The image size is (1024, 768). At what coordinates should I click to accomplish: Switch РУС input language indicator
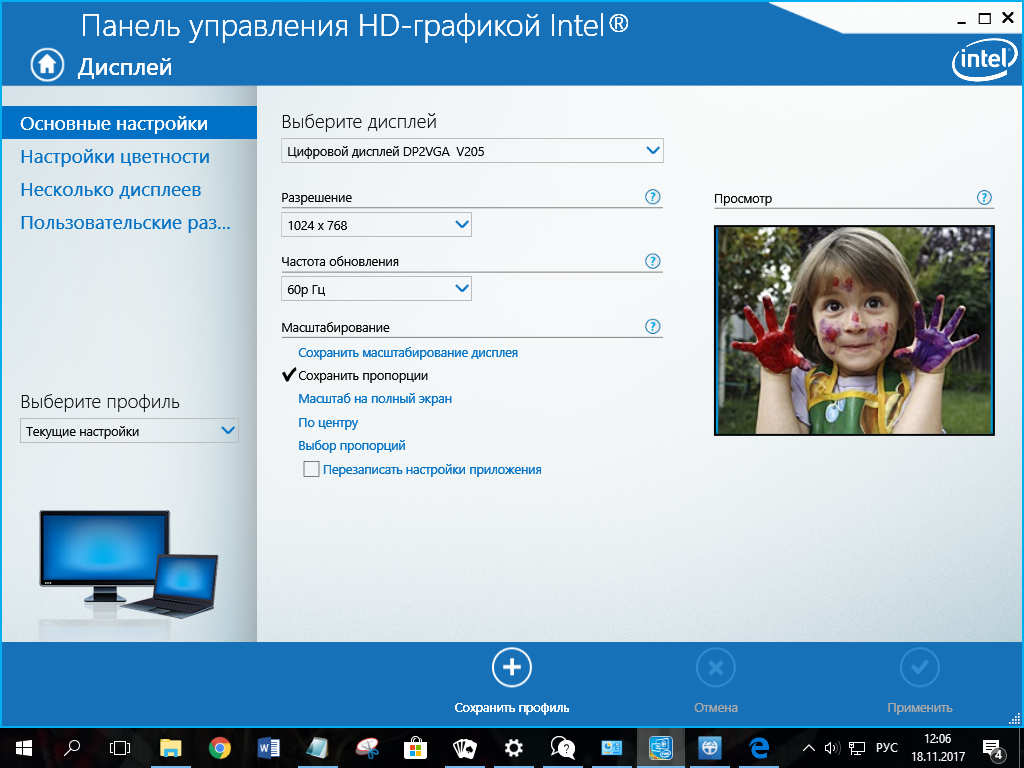pyautogui.click(x=887, y=748)
